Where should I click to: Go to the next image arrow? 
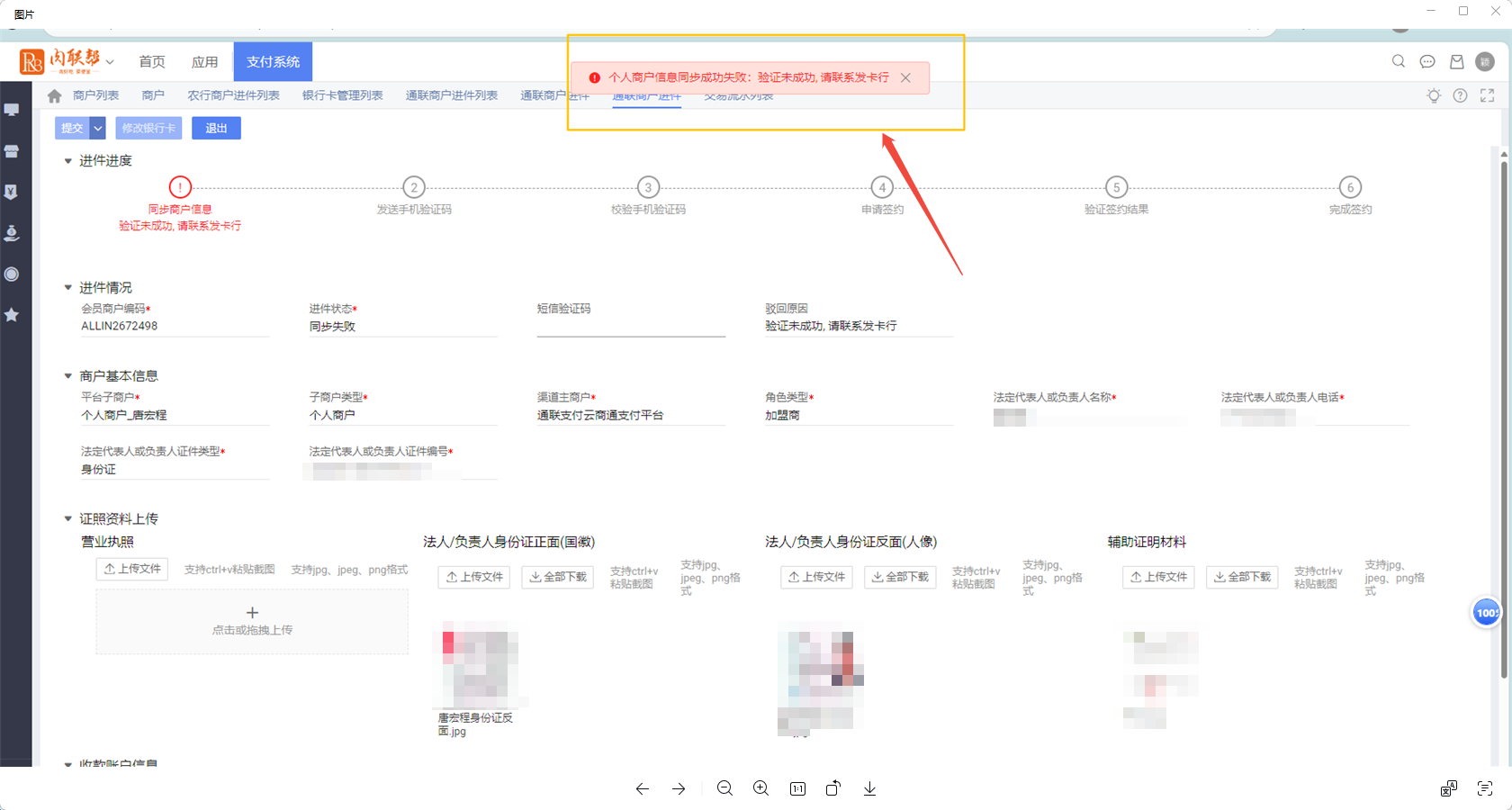[679, 788]
